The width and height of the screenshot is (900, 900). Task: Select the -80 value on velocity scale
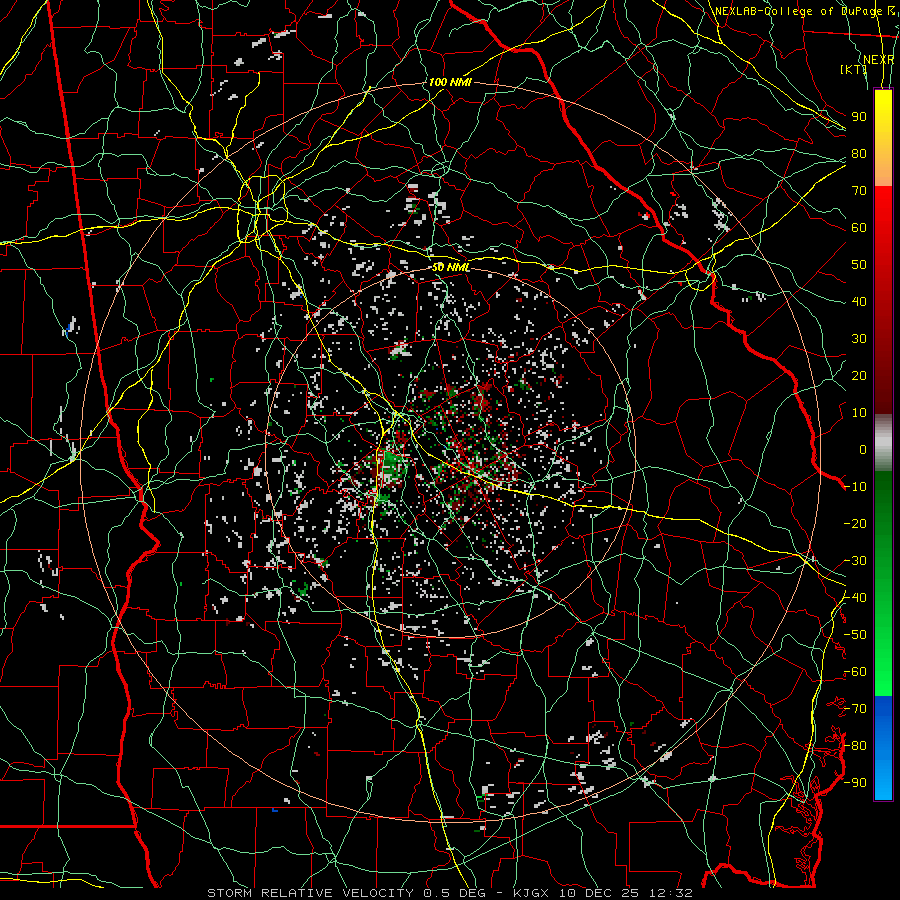point(855,746)
